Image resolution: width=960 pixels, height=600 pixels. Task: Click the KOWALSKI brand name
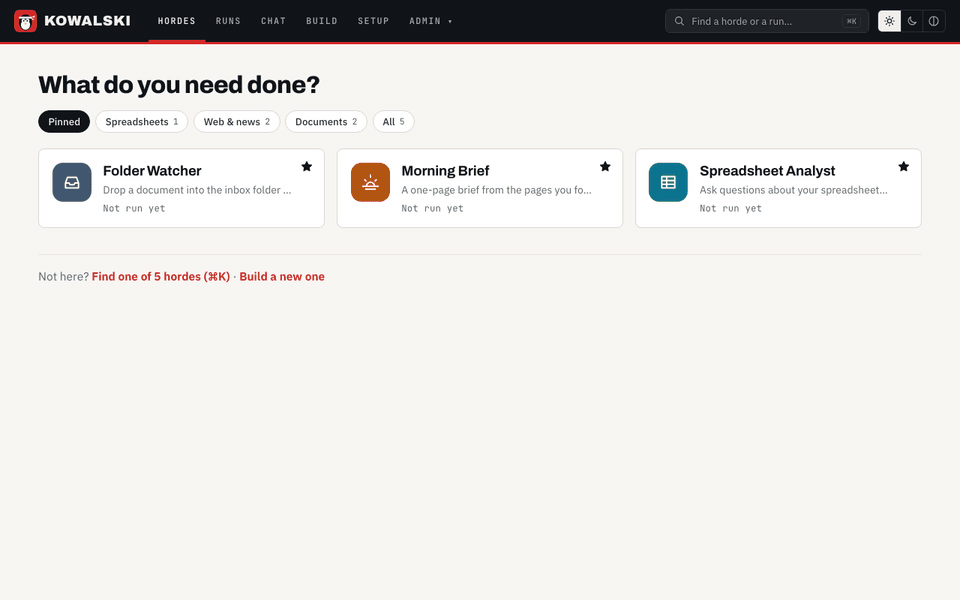click(x=87, y=21)
